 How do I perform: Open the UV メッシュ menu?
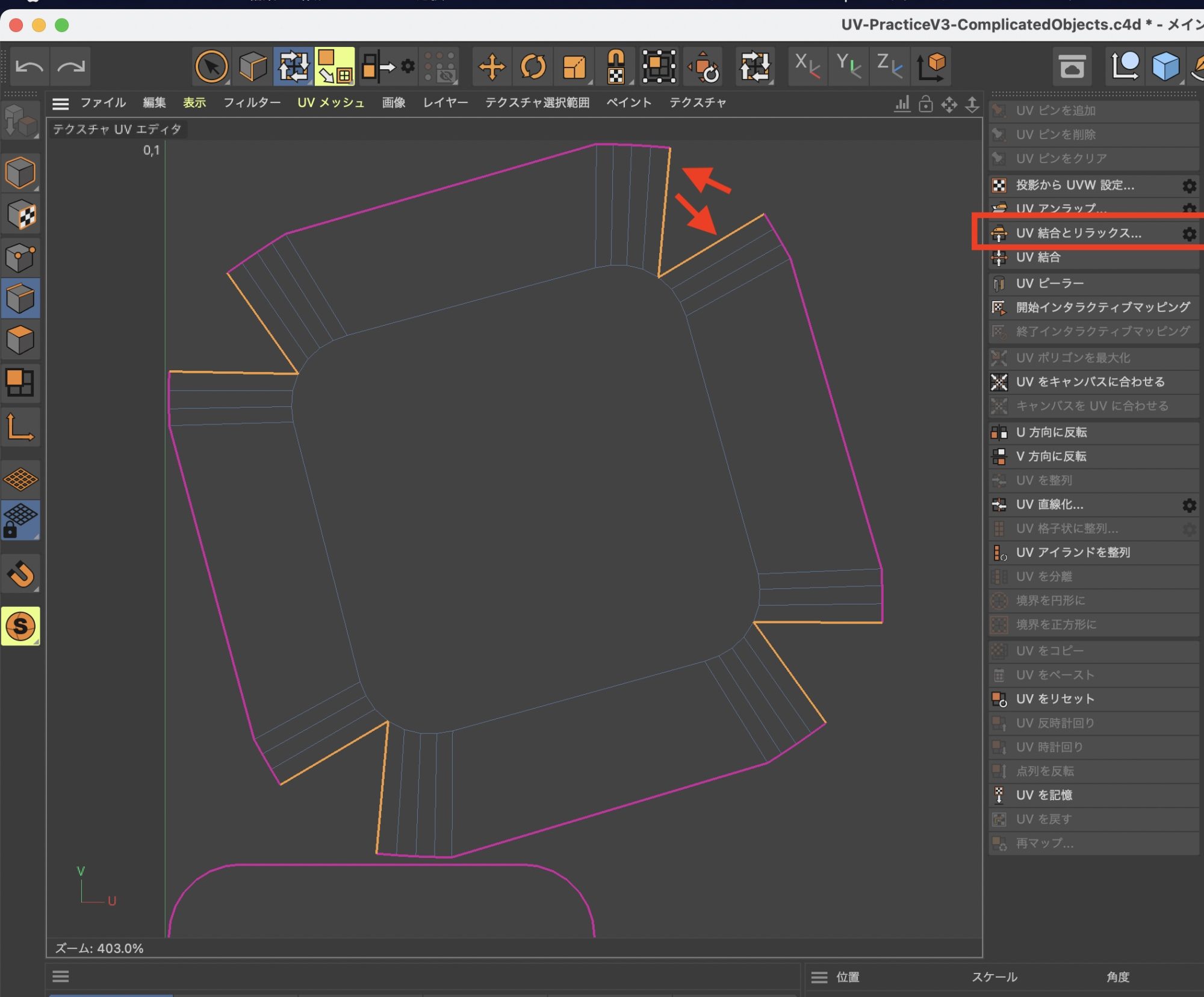click(330, 103)
